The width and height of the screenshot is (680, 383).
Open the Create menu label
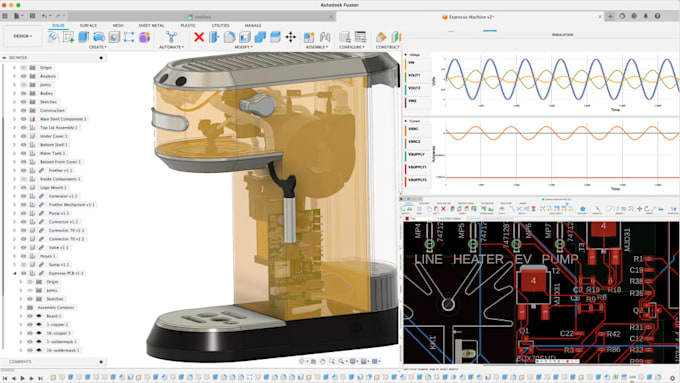[x=97, y=47]
